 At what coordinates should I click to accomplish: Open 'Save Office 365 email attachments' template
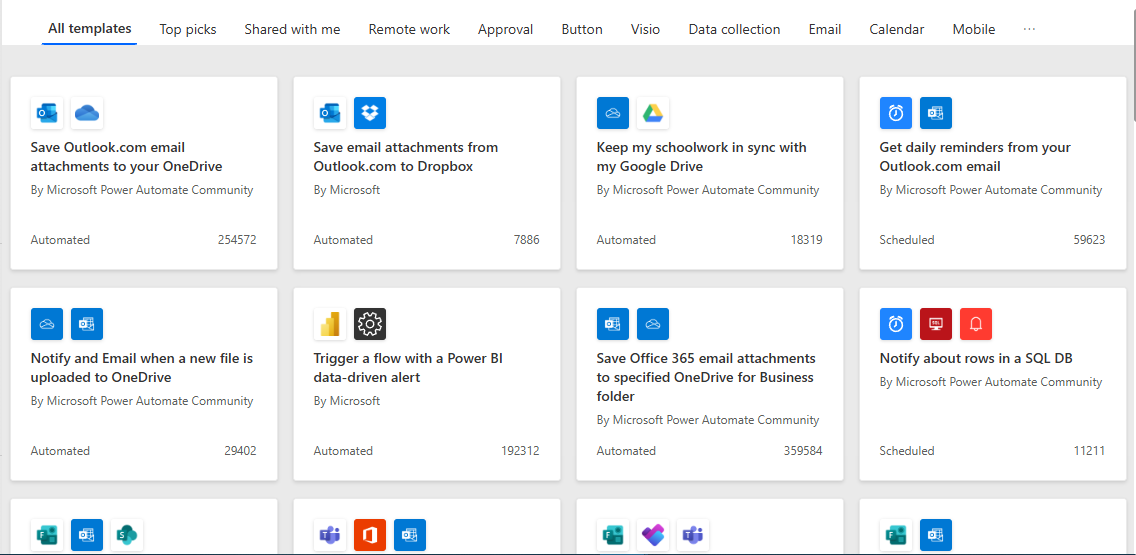[709, 384]
